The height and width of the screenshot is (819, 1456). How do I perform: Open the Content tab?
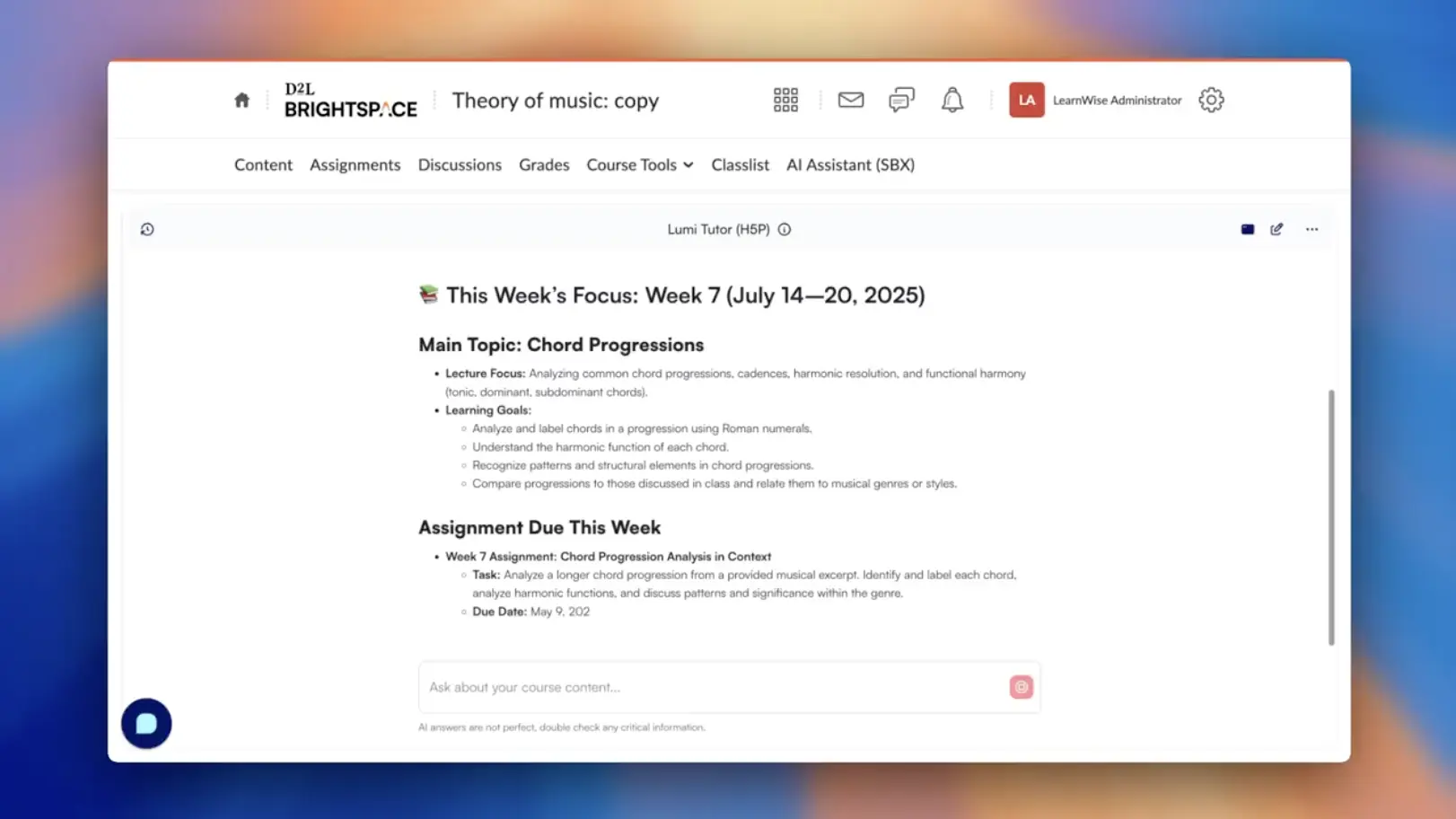pos(263,164)
